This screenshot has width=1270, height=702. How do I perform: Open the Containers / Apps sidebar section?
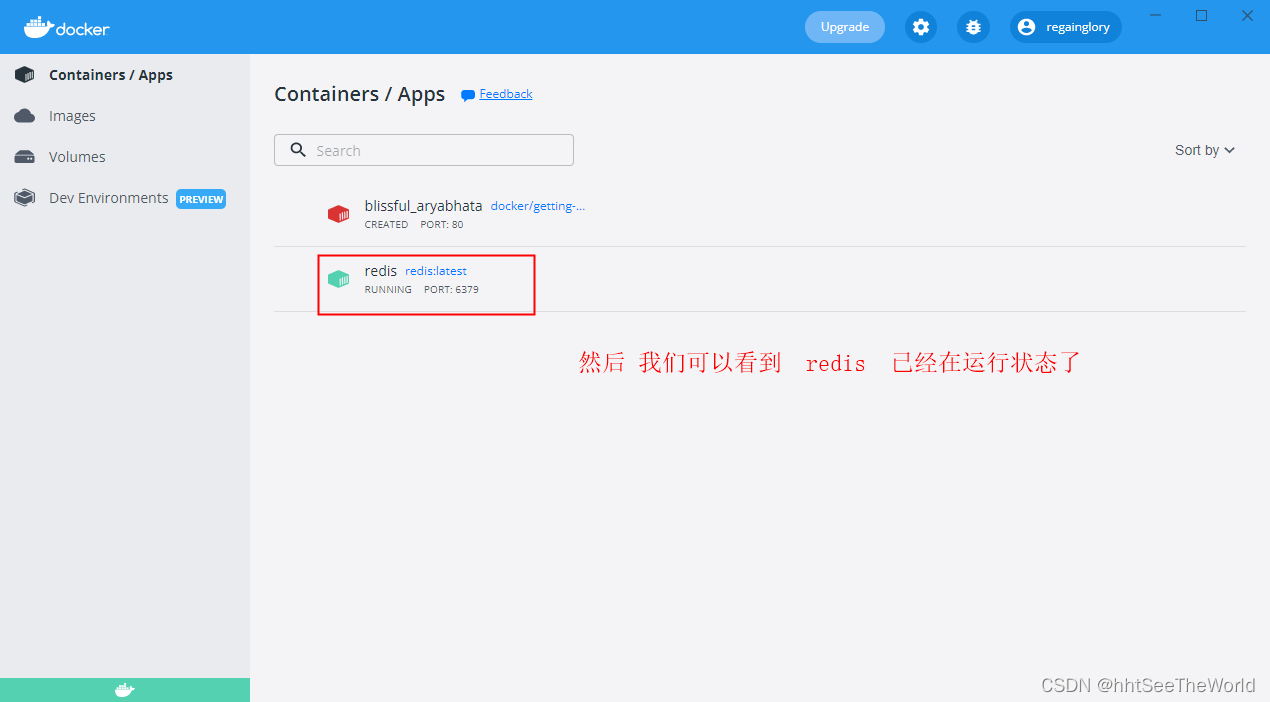[x=110, y=74]
